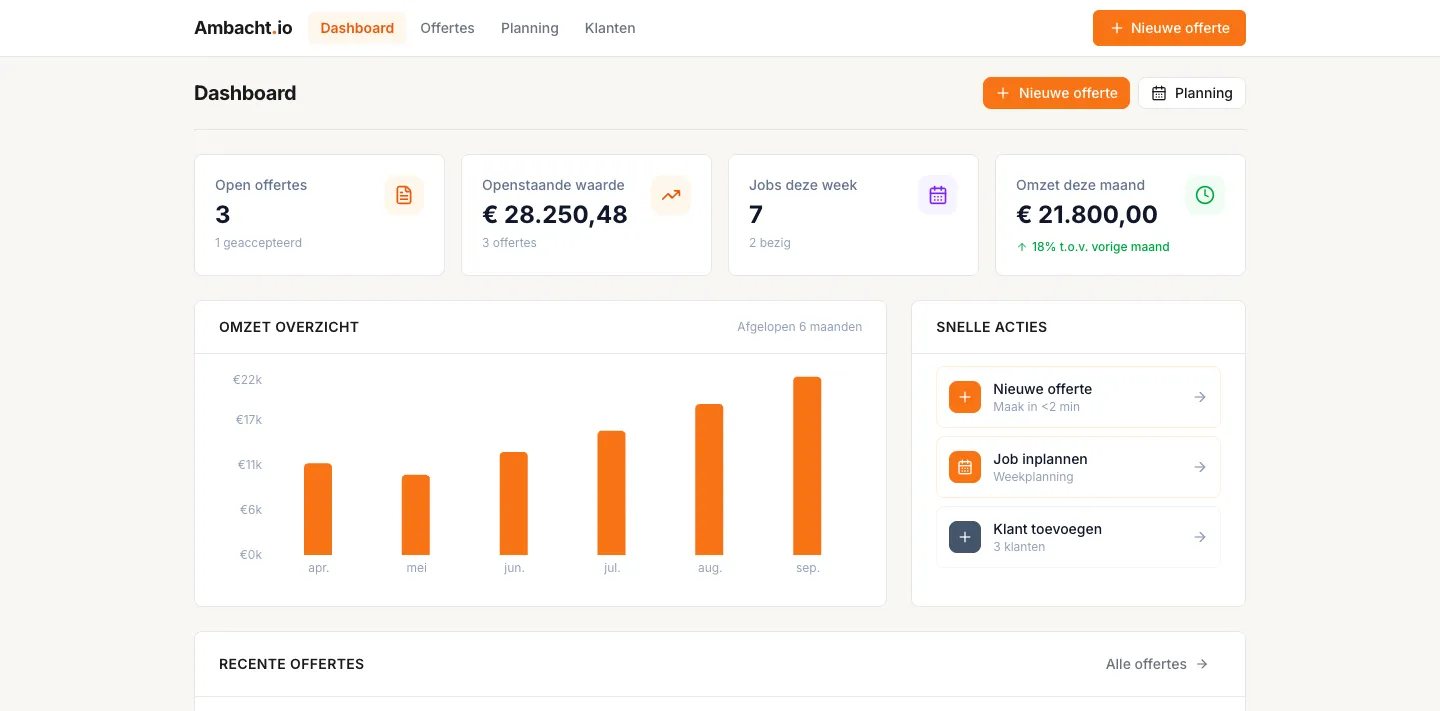Click the Ambacht.io logo
1440x711 pixels.
point(243,28)
